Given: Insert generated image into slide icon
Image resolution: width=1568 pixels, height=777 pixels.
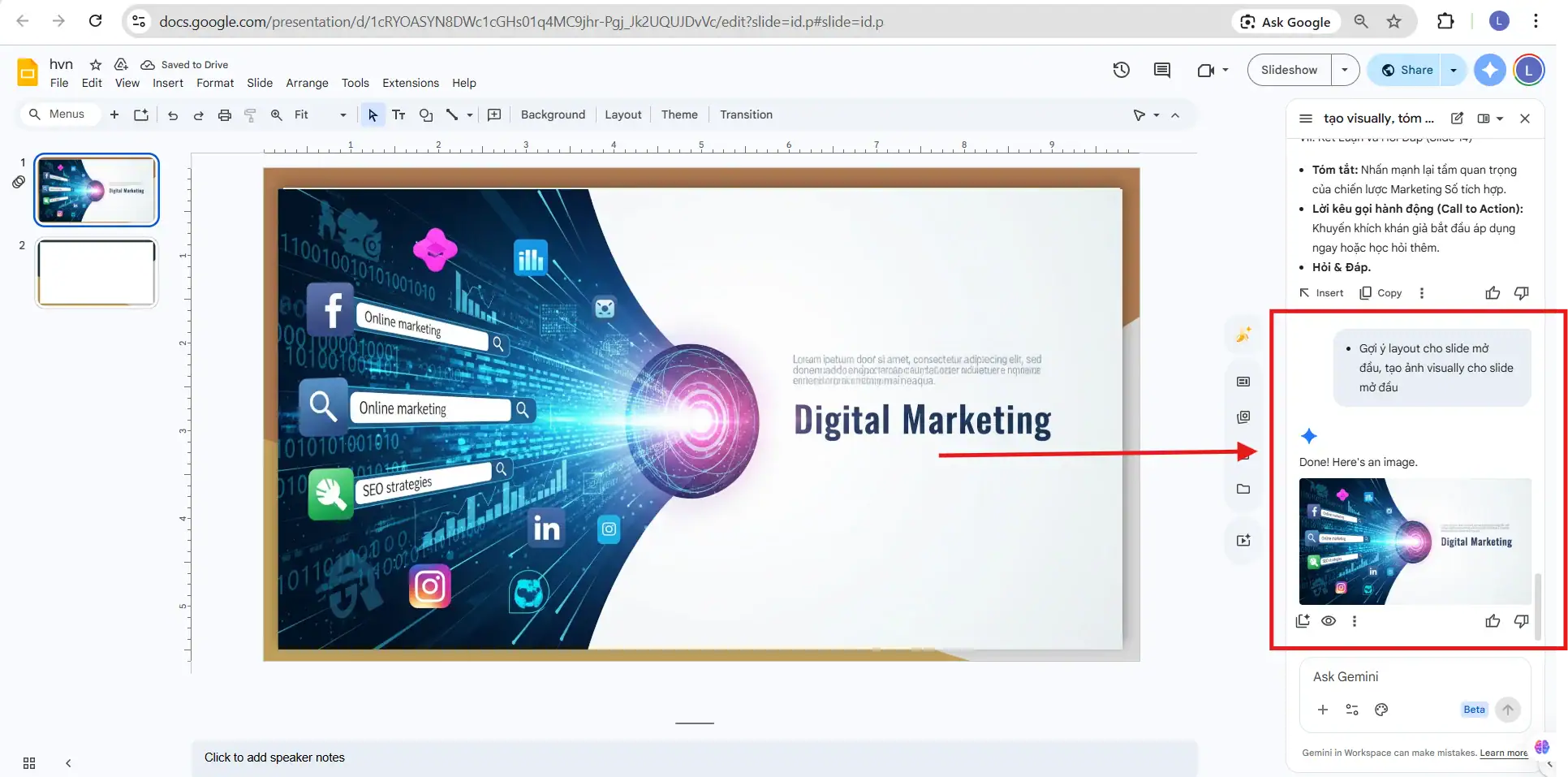Looking at the screenshot, I should [x=1303, y=621].
